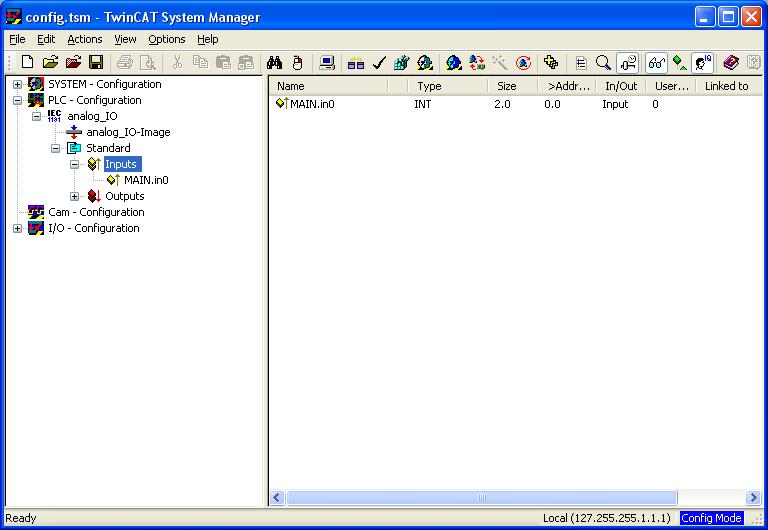Click the horizontal scrollbar right arrow
Screen dimensions: 768x530
pos(753,498)
